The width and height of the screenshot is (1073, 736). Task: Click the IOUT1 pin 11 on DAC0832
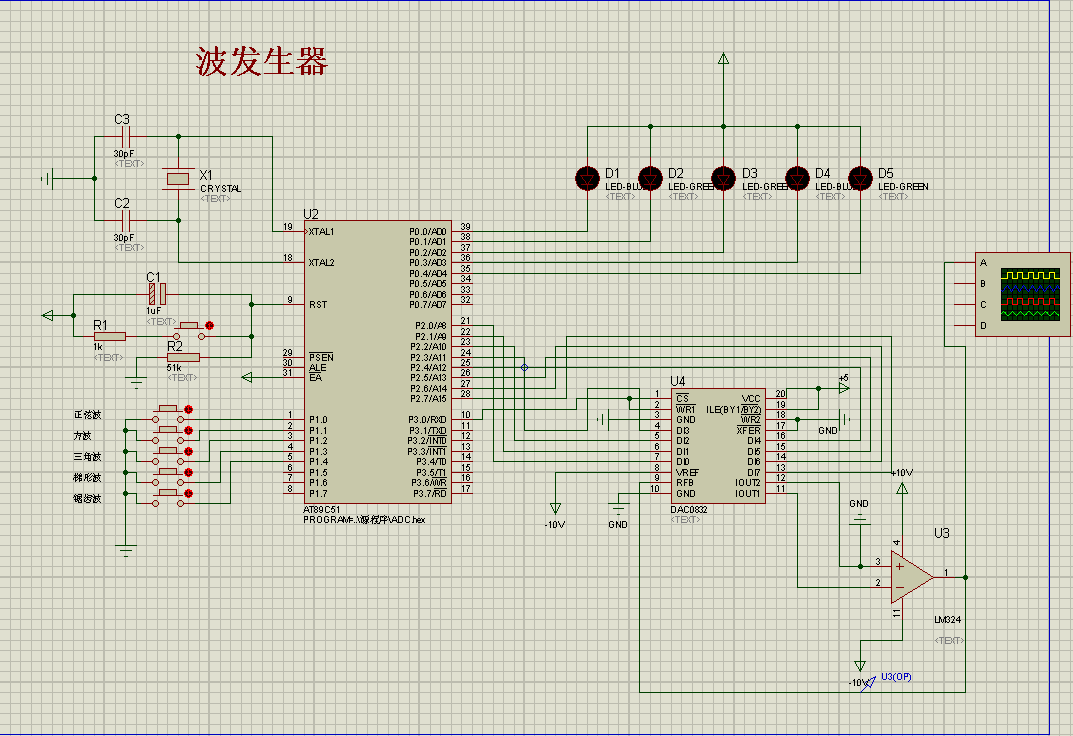(x=776, y=493)
